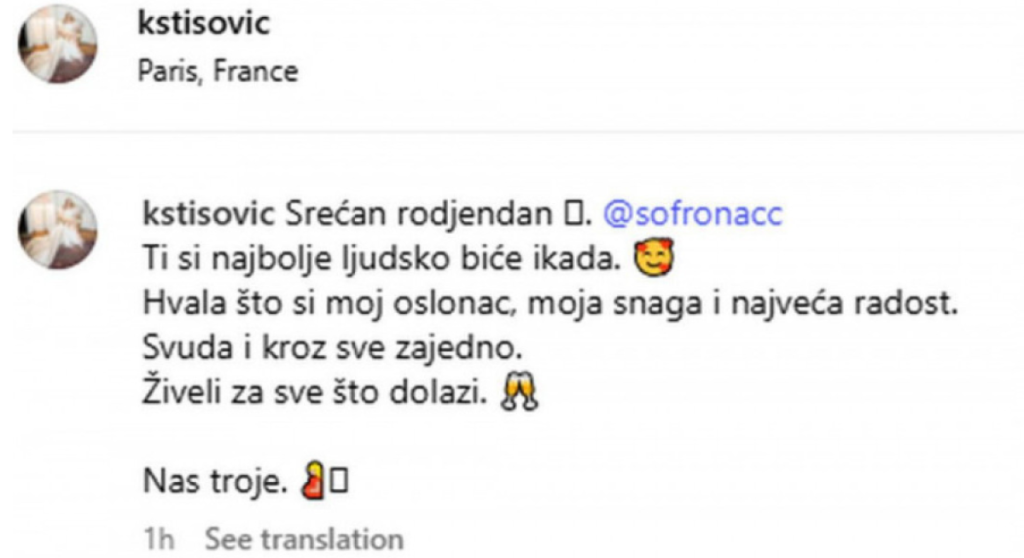Click the line Svuda i kroz sve zajedno
Image resolution: width=1024 pixels, height=558 pixels.
coord(332,348)
